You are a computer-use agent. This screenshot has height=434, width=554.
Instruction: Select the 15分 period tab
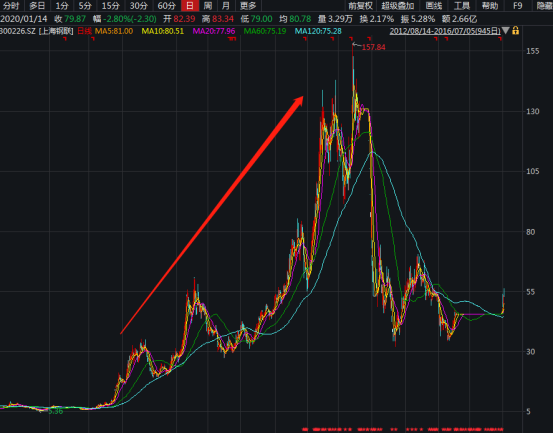tap(111, 6)
